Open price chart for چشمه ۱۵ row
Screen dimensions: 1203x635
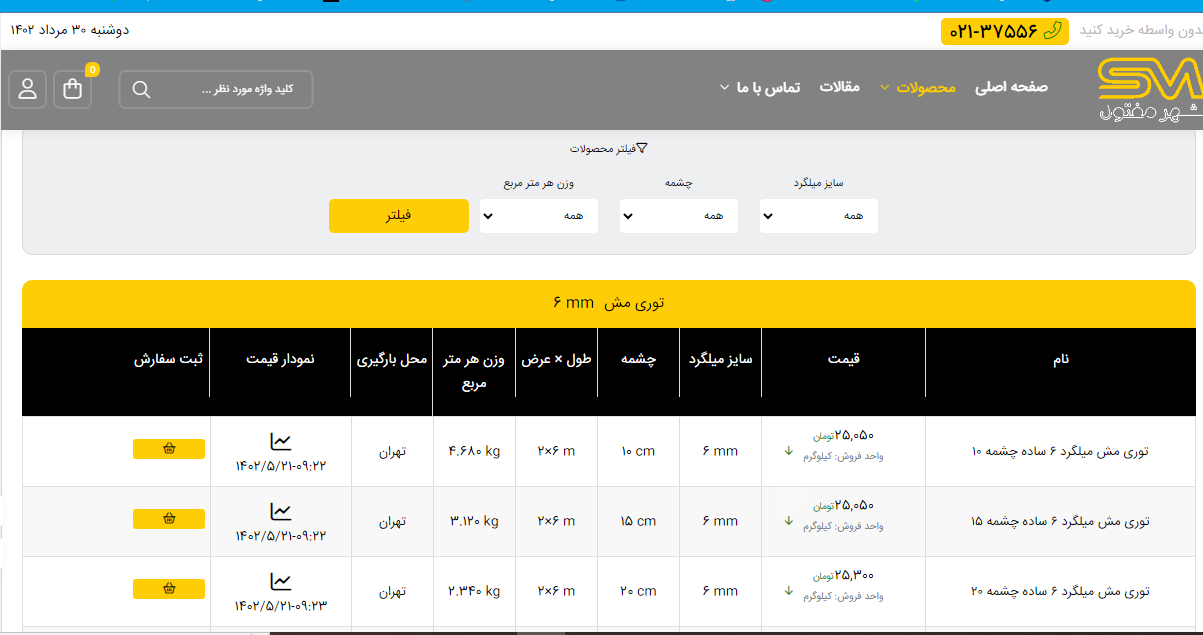click(x=281, y=511)
